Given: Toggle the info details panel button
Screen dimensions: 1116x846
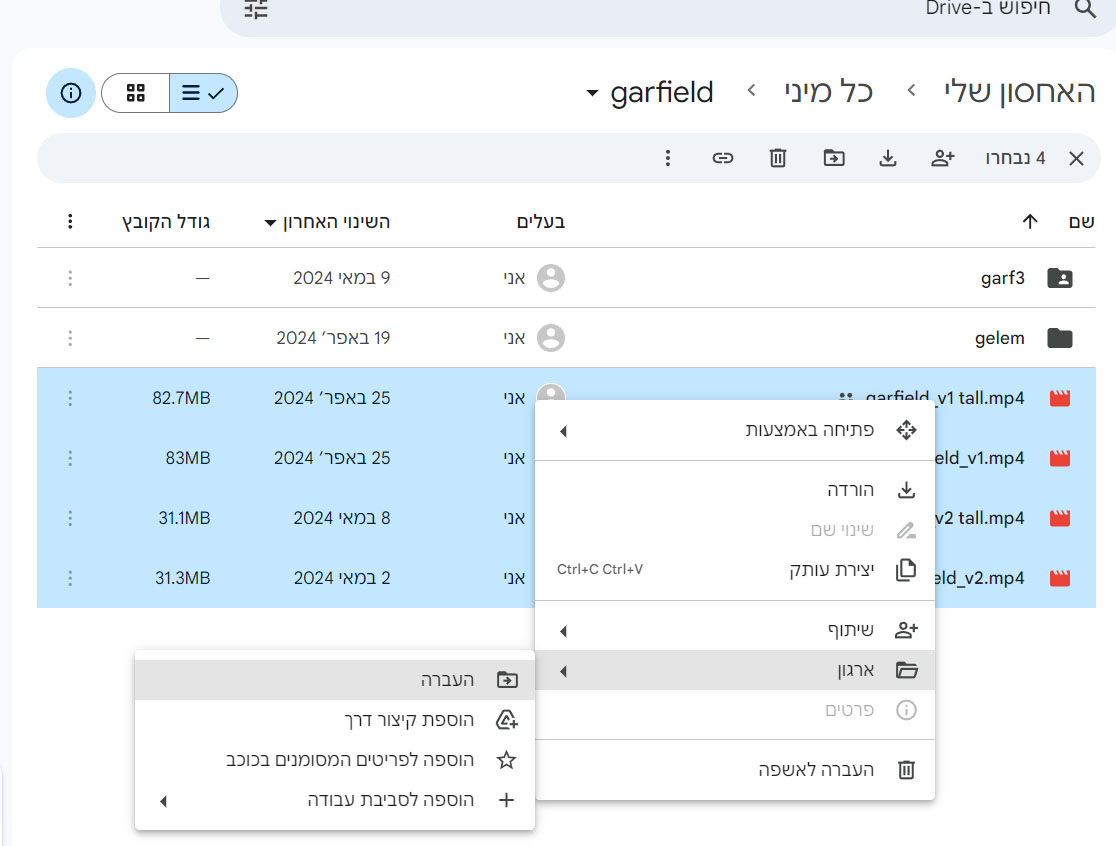Looking at the screenshot, I should coord(70,93).
